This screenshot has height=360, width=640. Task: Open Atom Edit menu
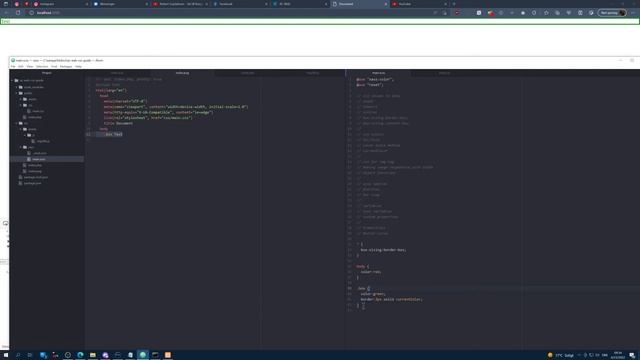click(x=21, y=66)
